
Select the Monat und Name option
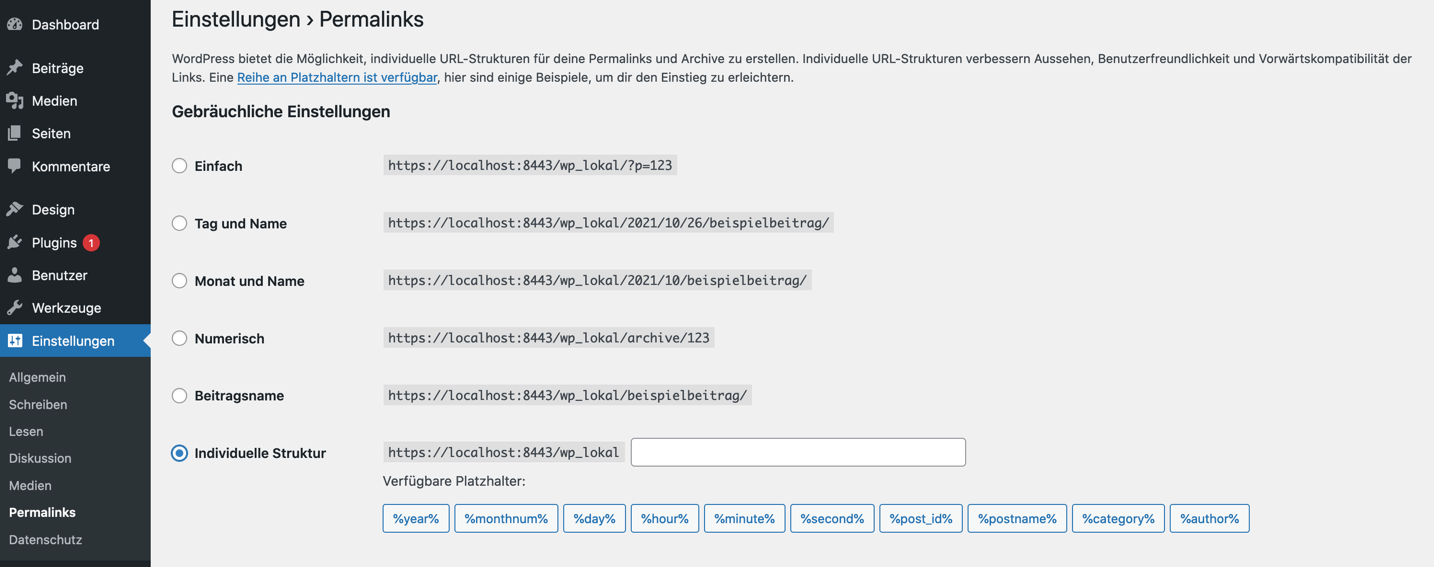(x=179, y=281)
